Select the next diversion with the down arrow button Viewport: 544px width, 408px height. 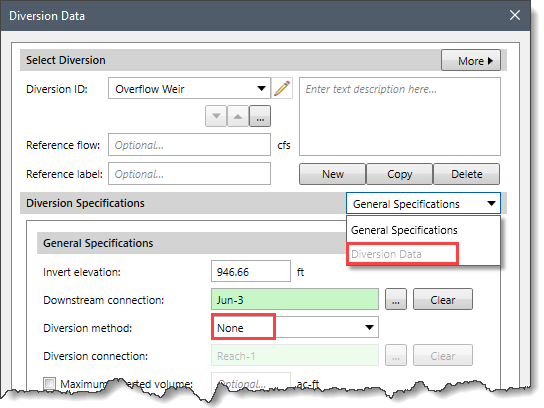point(216,116)
